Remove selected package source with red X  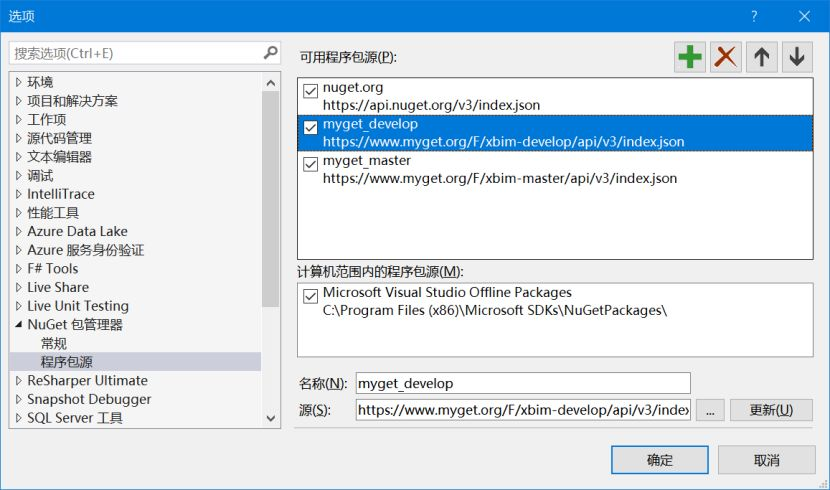pos(726,57)
